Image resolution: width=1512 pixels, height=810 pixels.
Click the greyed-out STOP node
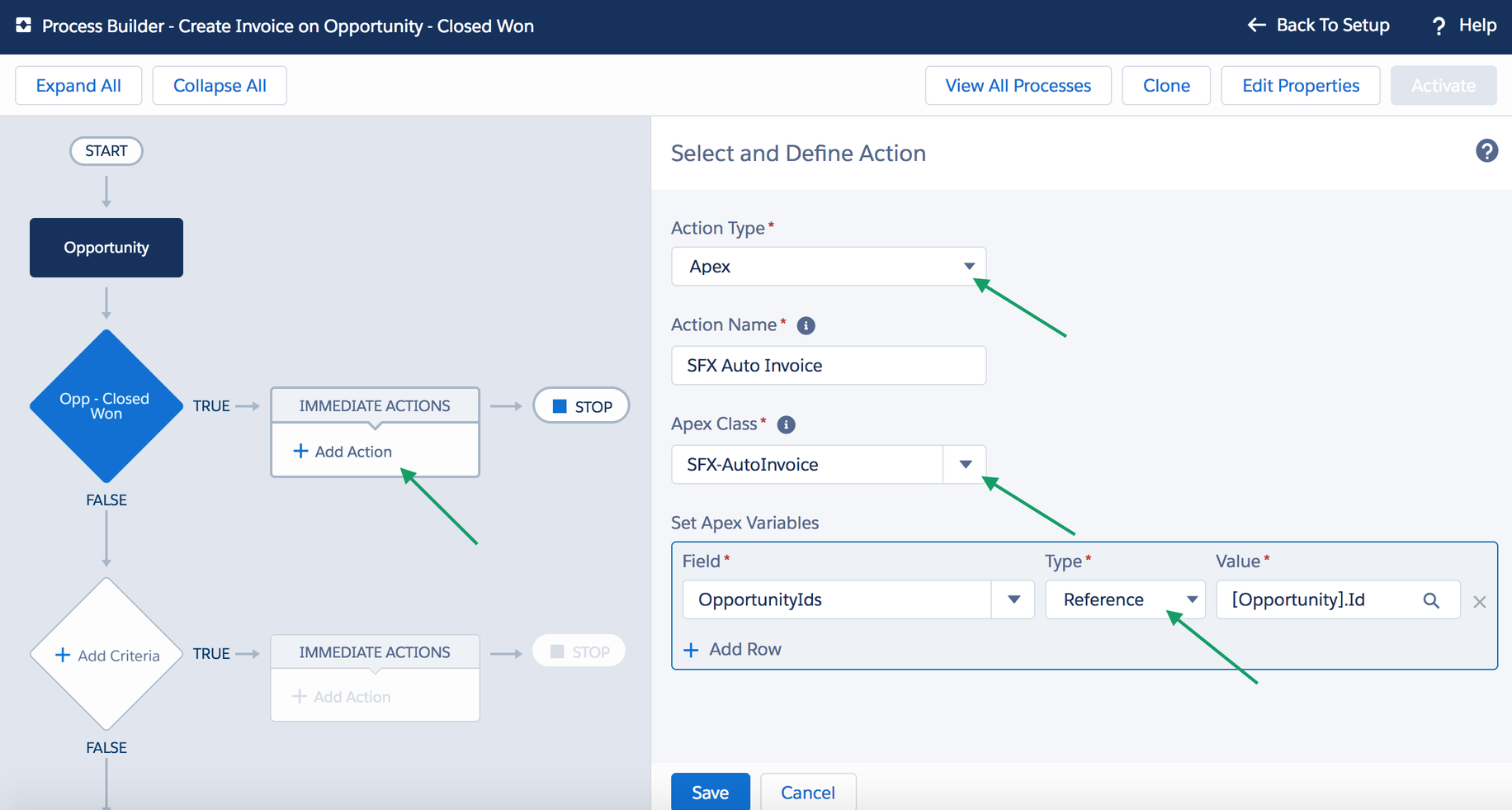pyautogui.click(x=579, y=651)
